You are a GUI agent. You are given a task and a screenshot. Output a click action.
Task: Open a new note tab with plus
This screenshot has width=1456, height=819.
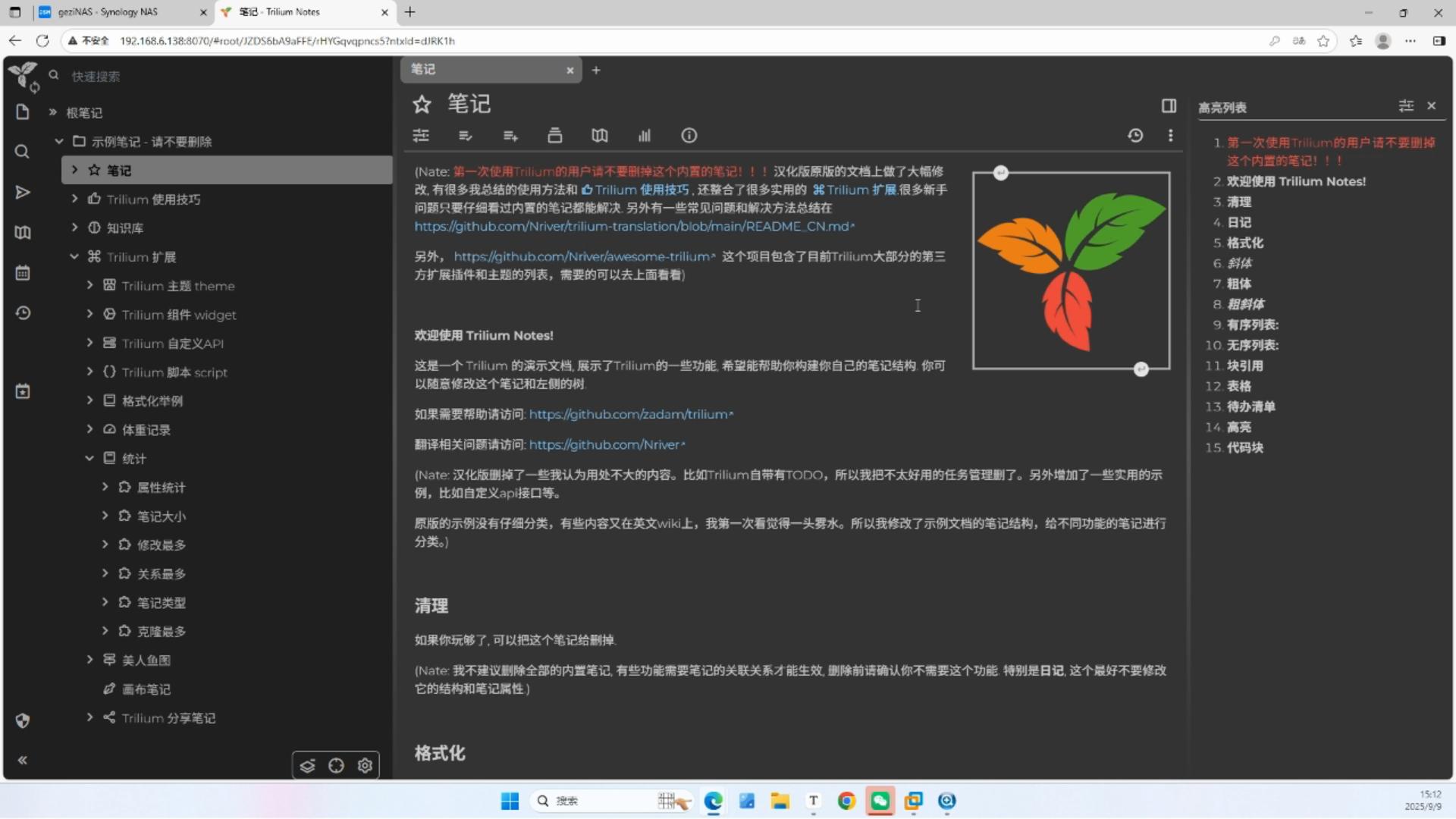(596, 70)
